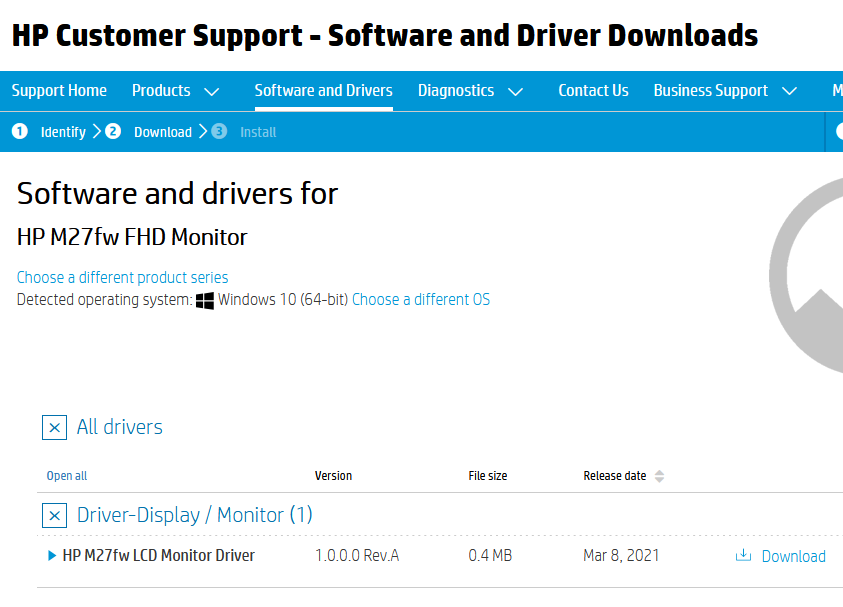Click Choose a different OS link
The width and height of the screenshot is (843, 607).
click(x=420, y=298)
